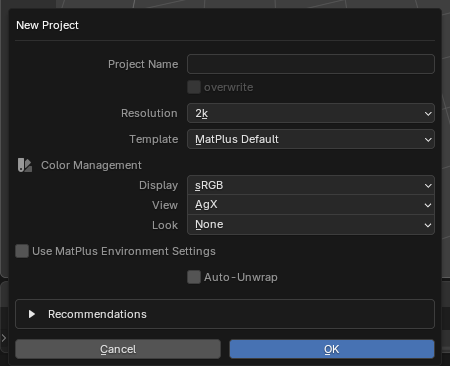Open the Template dropdown showing MatPlus Default

coord(311,139)
